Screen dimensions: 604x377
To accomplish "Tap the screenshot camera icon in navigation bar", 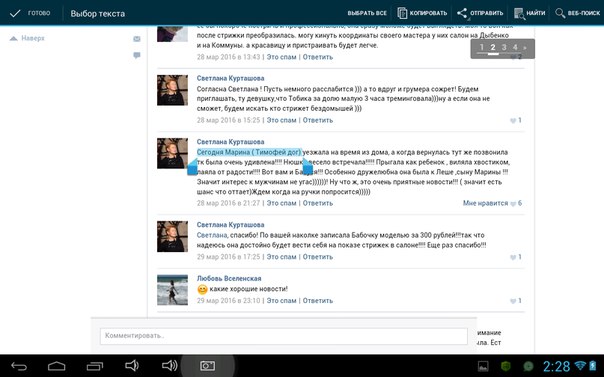I will (x=208, y=366).
